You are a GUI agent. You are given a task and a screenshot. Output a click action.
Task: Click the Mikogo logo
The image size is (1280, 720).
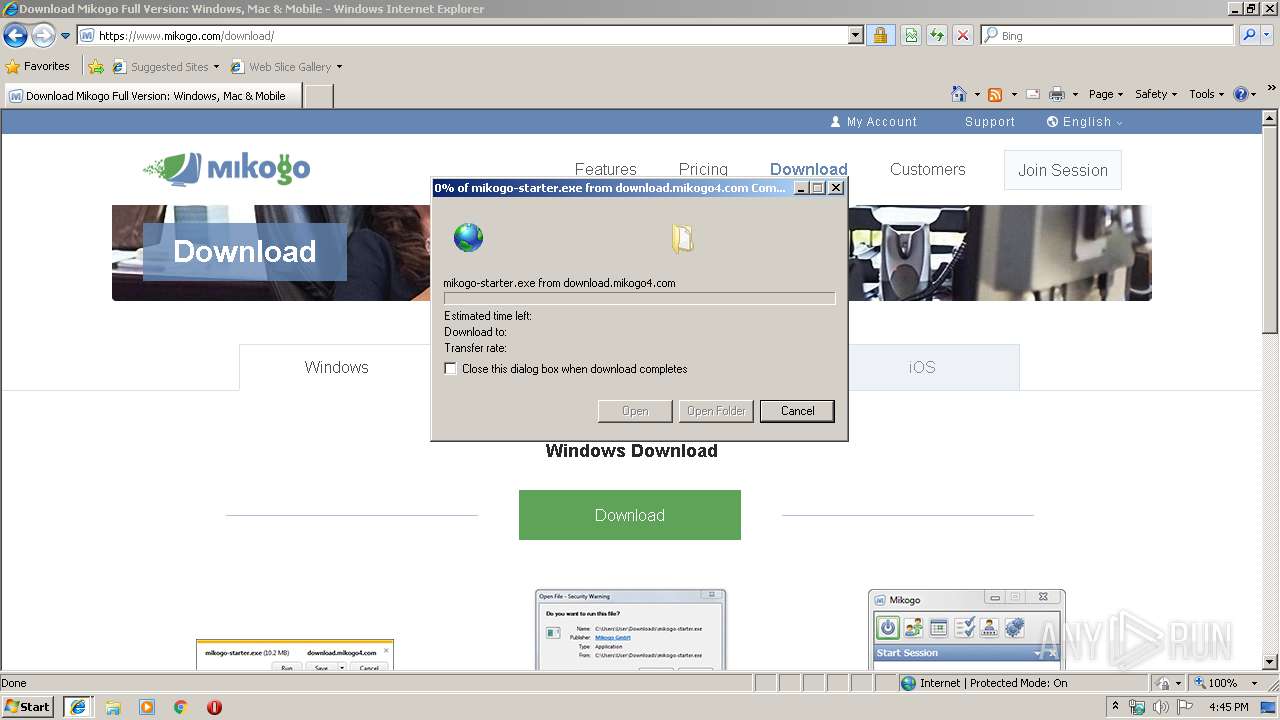227,169
